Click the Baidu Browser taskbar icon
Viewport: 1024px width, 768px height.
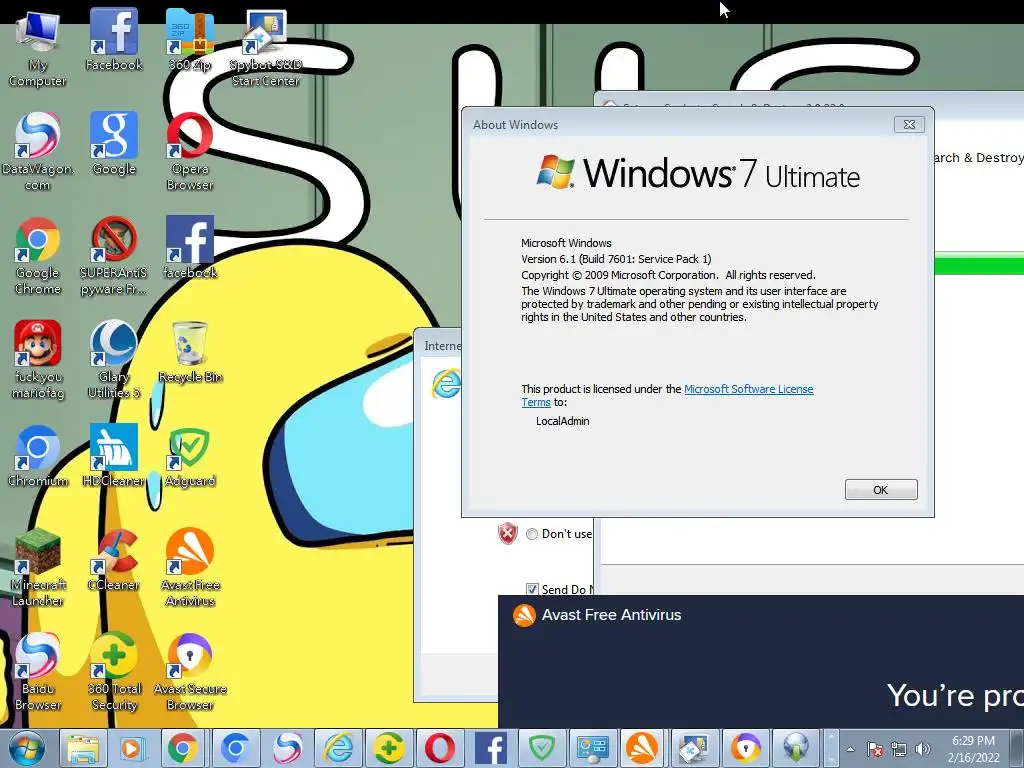click(287, 748)
